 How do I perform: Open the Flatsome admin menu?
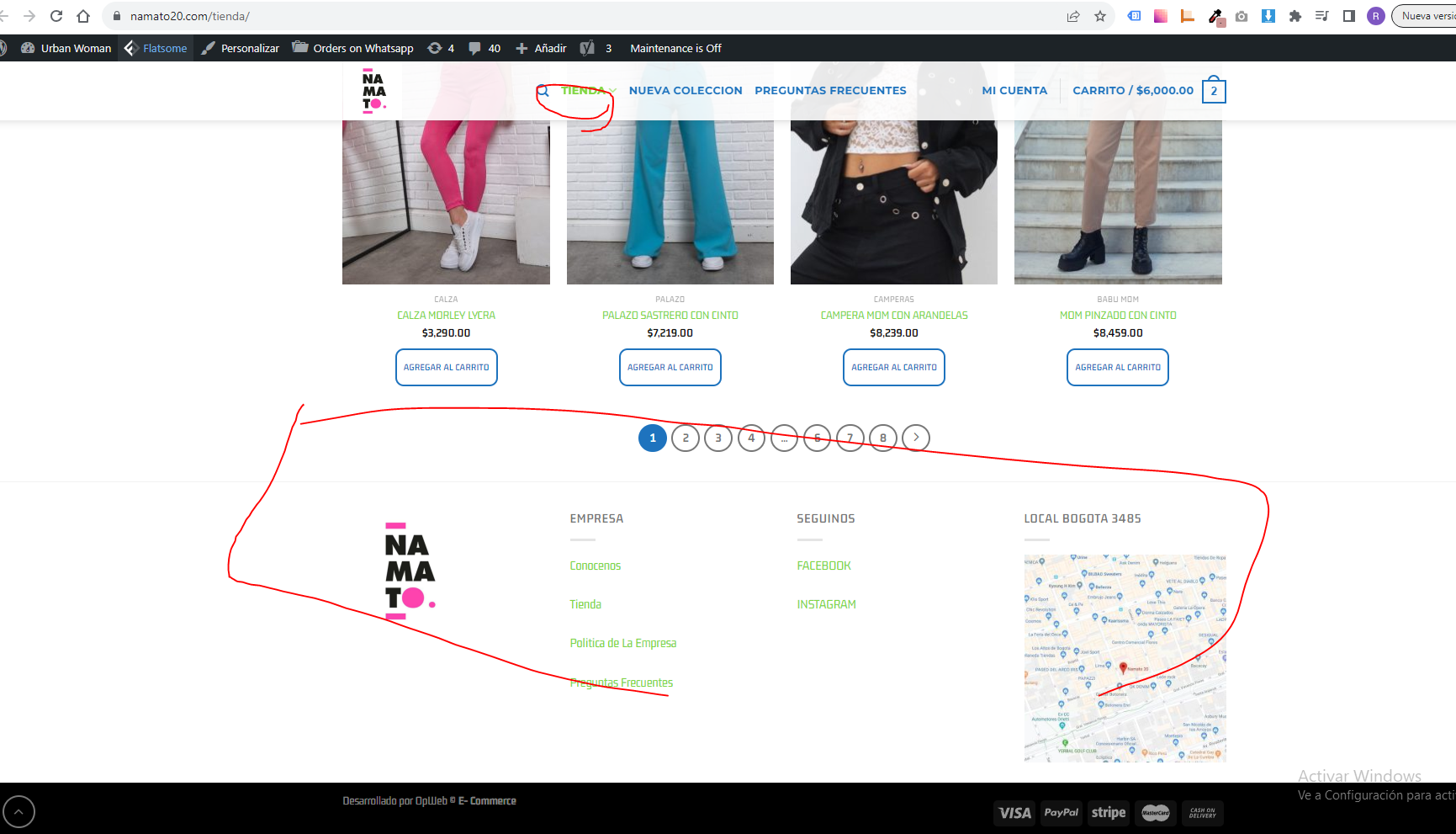point(156,48)
